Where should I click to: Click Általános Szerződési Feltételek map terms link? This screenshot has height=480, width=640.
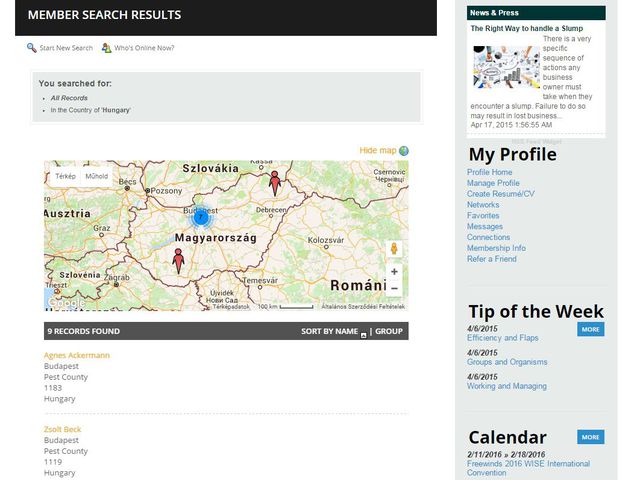click(x=363, y=306)
